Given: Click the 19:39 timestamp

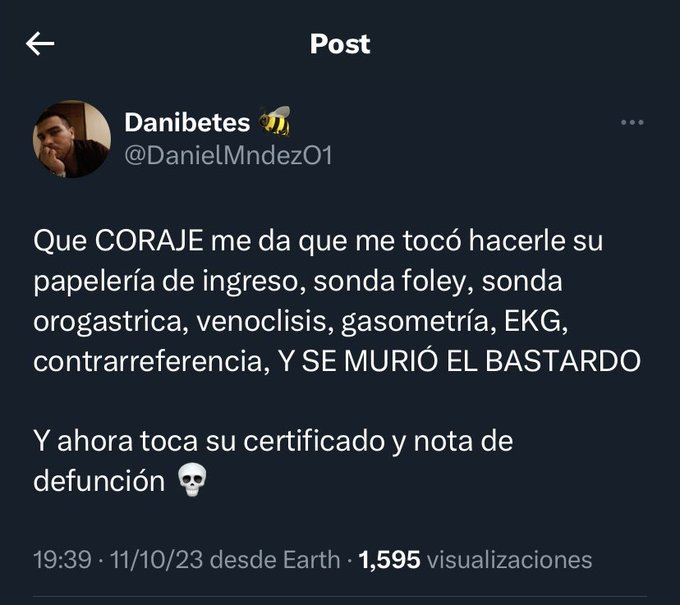Looking at the screenshot, I should point(62,559).
